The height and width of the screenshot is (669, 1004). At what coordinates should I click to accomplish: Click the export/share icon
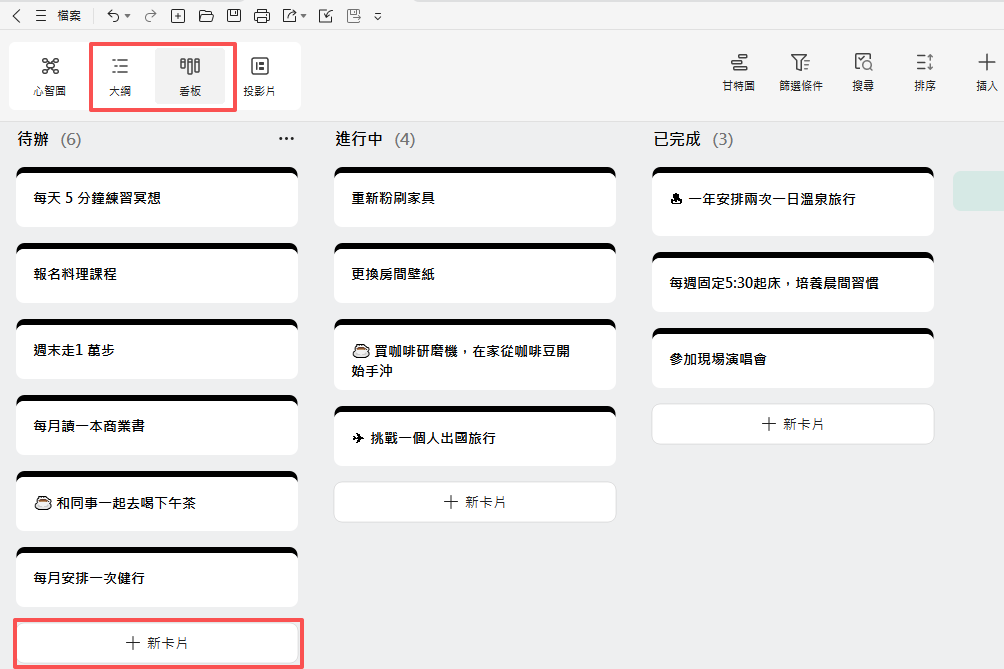(x=291, y=15)
